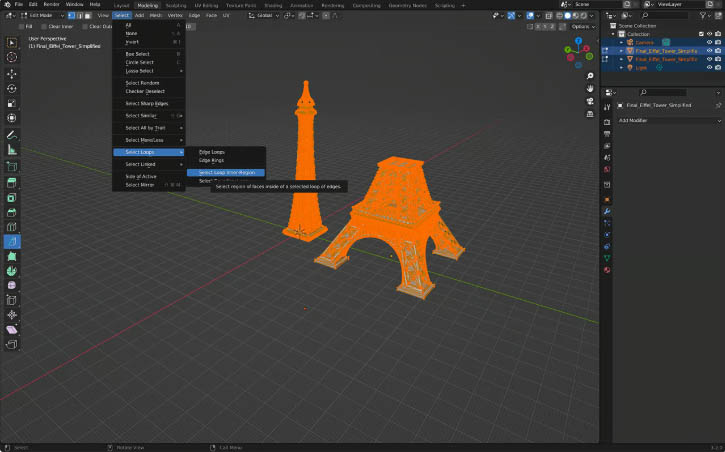The height and width of the screenshot is (452, 725).
Task: Click the pan hand viewport icon
Action: pos(591,89)
